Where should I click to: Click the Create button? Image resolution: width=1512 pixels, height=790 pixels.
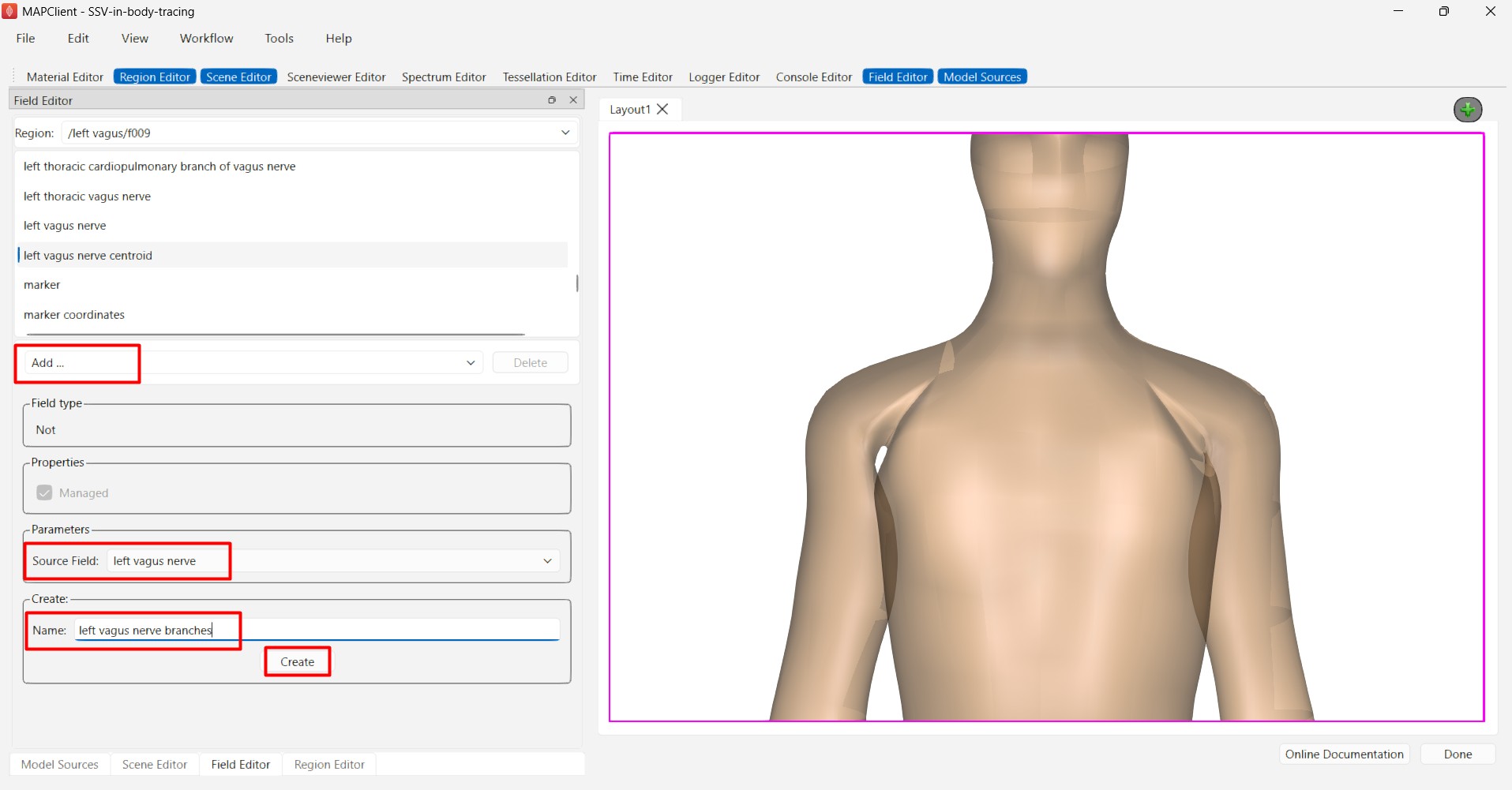(x=298, y=662)
